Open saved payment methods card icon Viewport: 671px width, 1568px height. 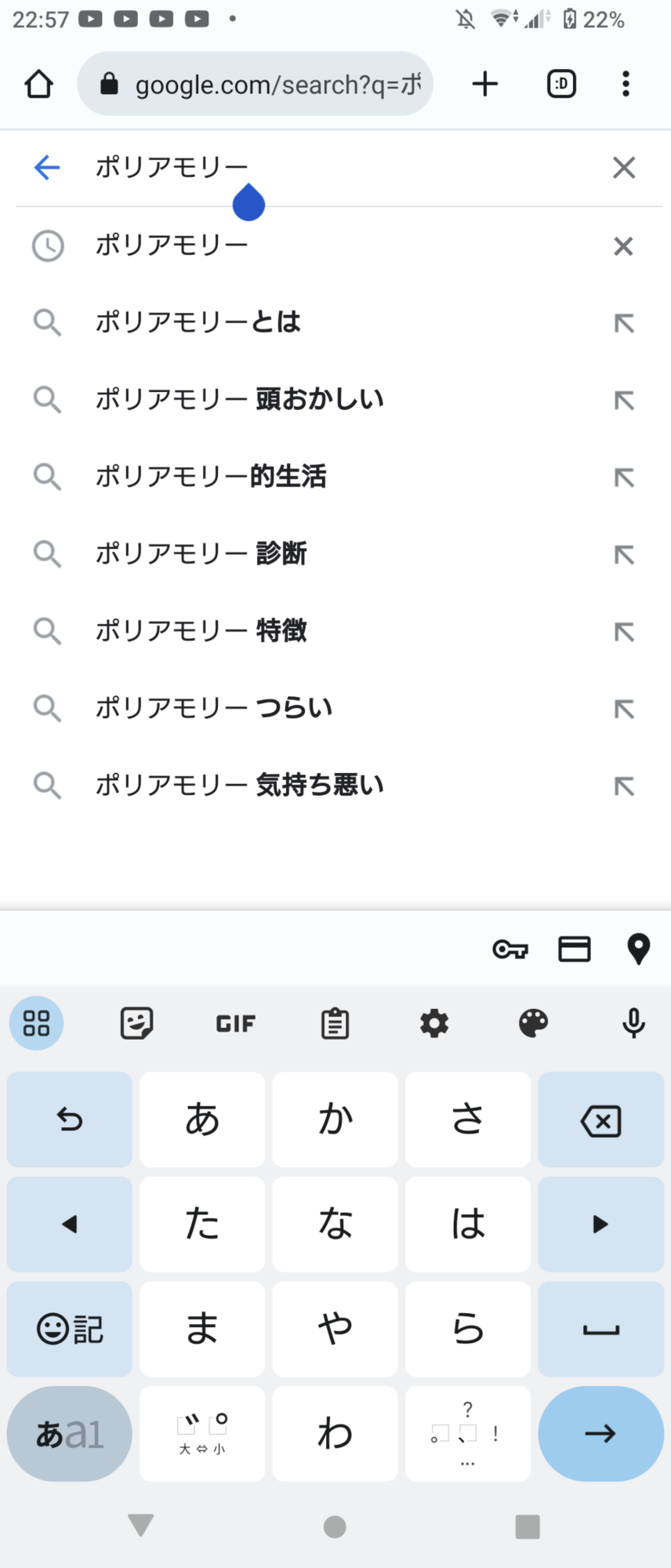574,949
